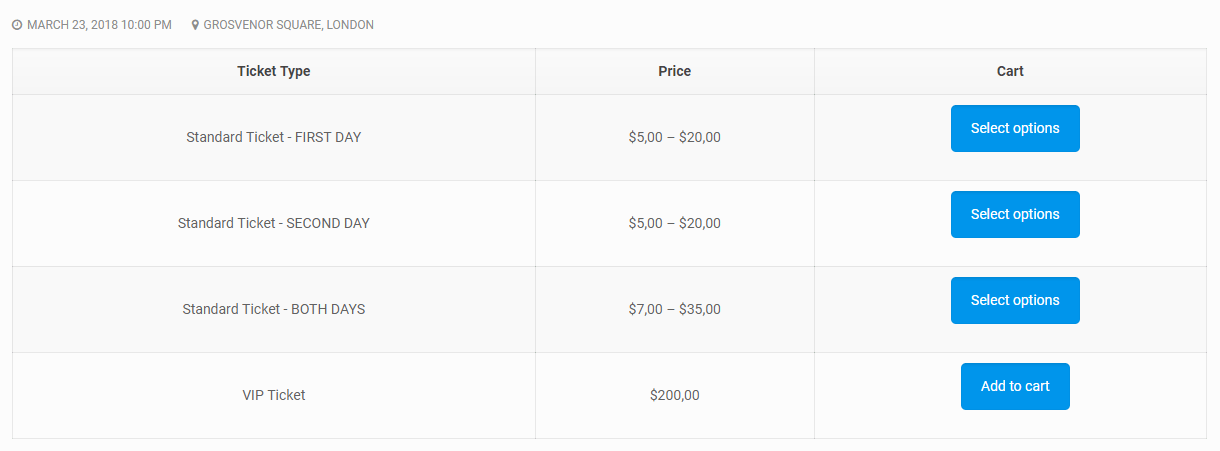The width and height of the screenshot is (1220, 451).
Task: Select options for SECOND DAY ticket
Action: point(1014,214)
